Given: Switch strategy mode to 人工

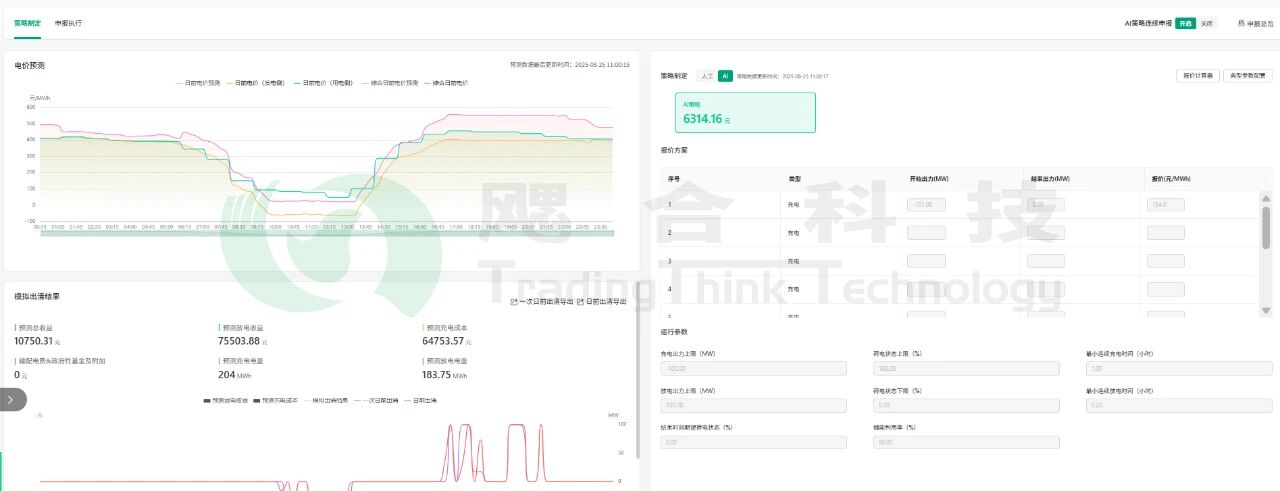Looking at the screenshot, I should point(707,75).
